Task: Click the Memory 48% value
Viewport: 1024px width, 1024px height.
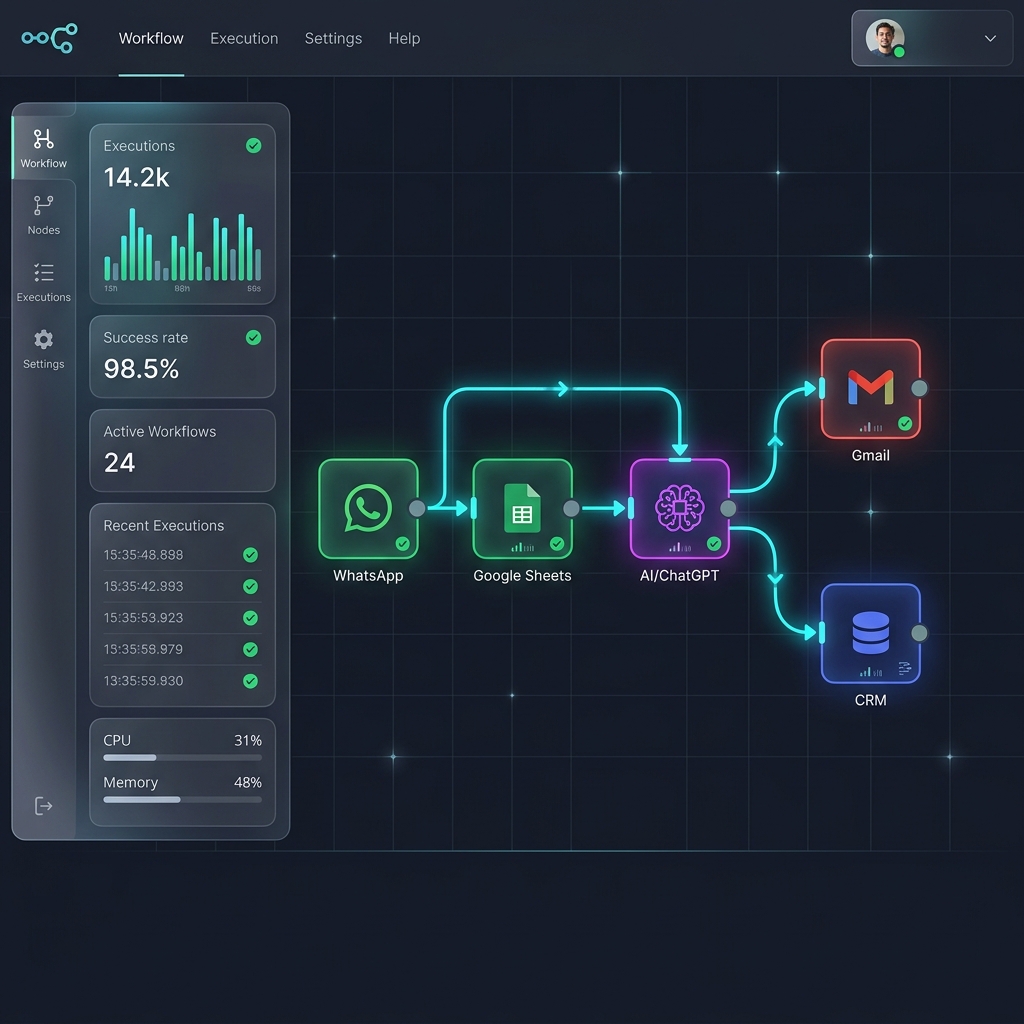Action: pyautogui.click(x=248, y=782)
